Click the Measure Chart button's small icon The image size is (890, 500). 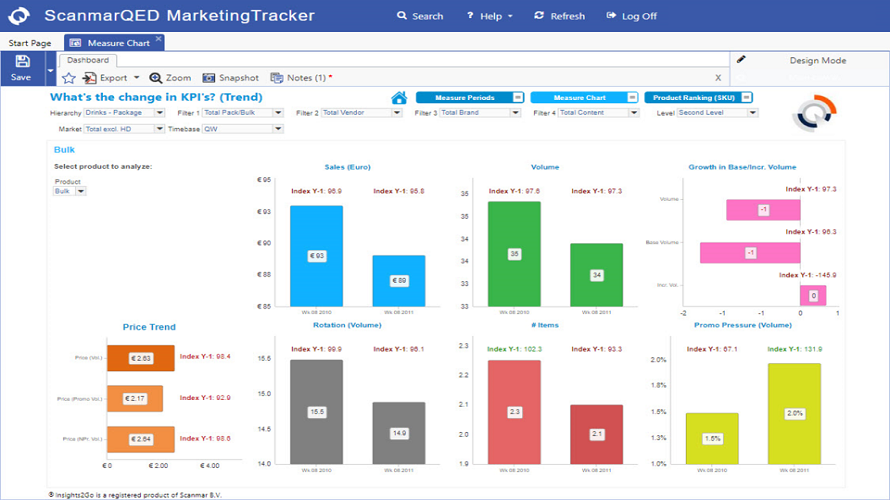pos(632,98)
